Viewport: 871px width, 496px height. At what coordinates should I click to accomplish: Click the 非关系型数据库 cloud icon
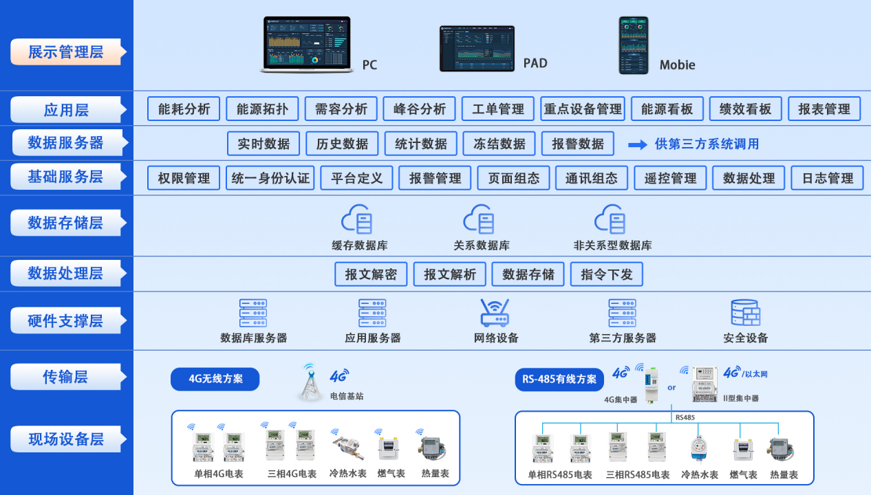[610, 219]
